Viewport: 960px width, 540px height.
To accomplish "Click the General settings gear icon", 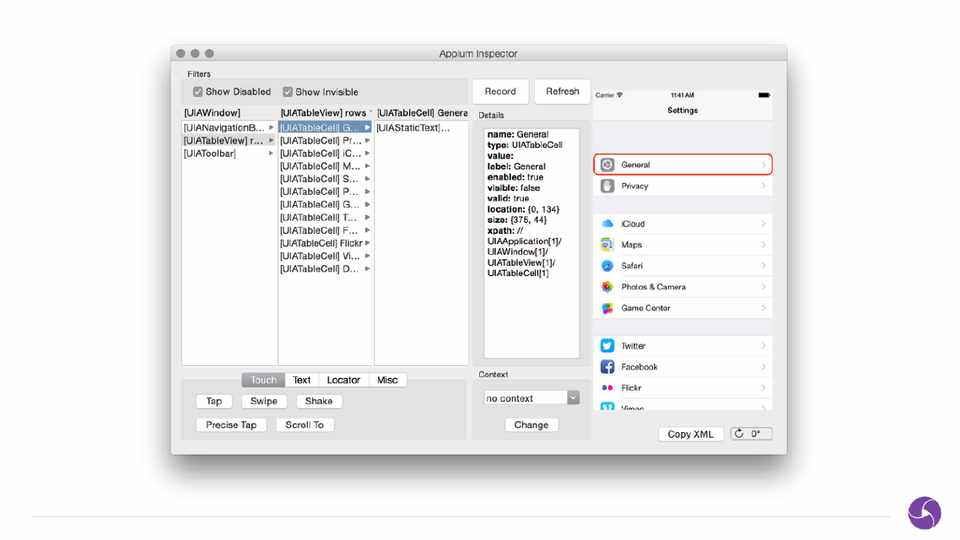I will click(607, 165).
